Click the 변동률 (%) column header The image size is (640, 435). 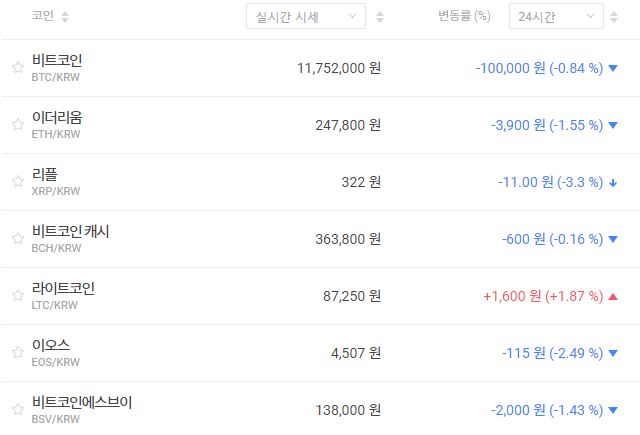[x=465, y=17]
